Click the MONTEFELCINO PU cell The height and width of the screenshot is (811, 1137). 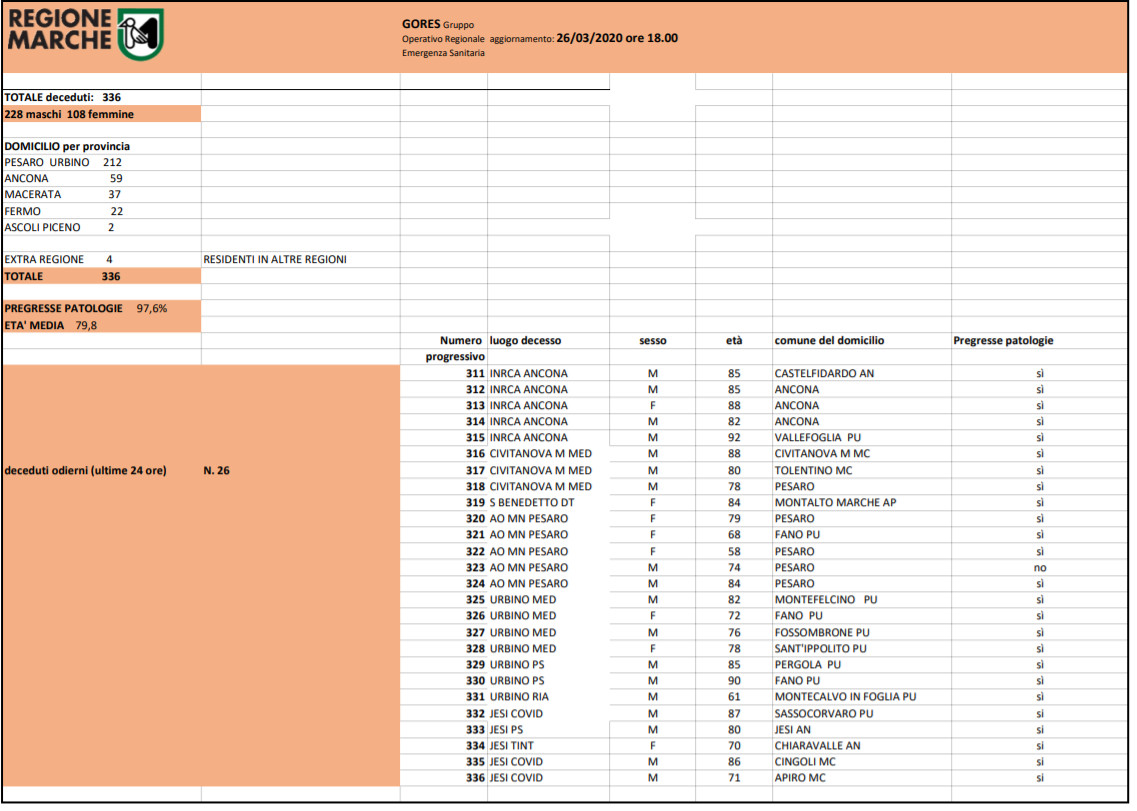coord(825,599)
